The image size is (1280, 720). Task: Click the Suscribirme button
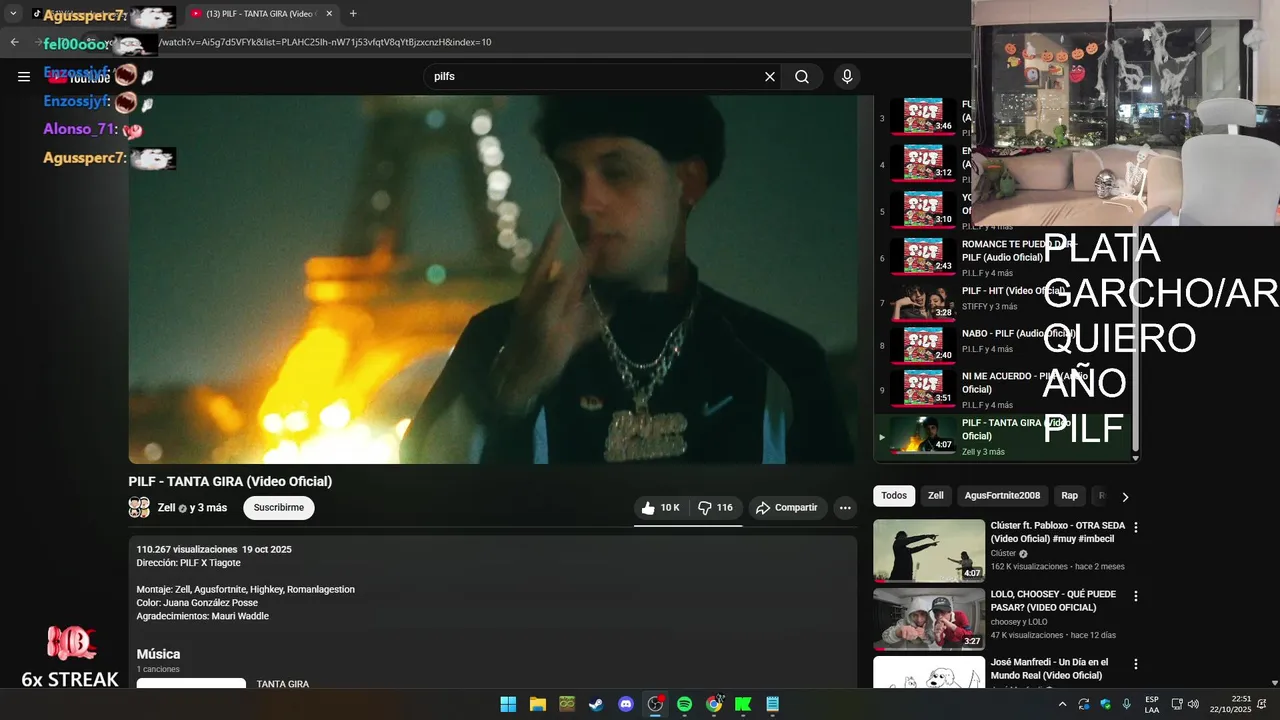coord(279,508)
